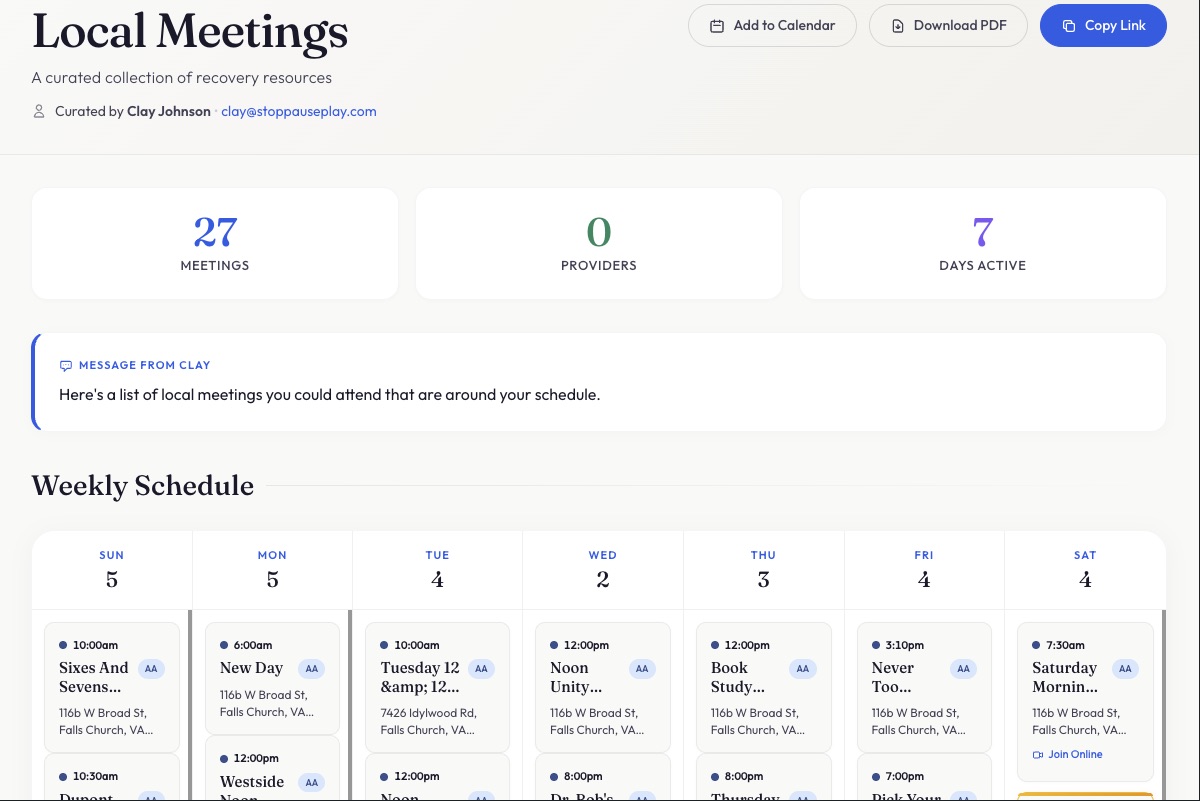The image size is (1200, 801).
Task: Open the email link clay@stoppauseplay.com
Action: click(x=298, y=111)
